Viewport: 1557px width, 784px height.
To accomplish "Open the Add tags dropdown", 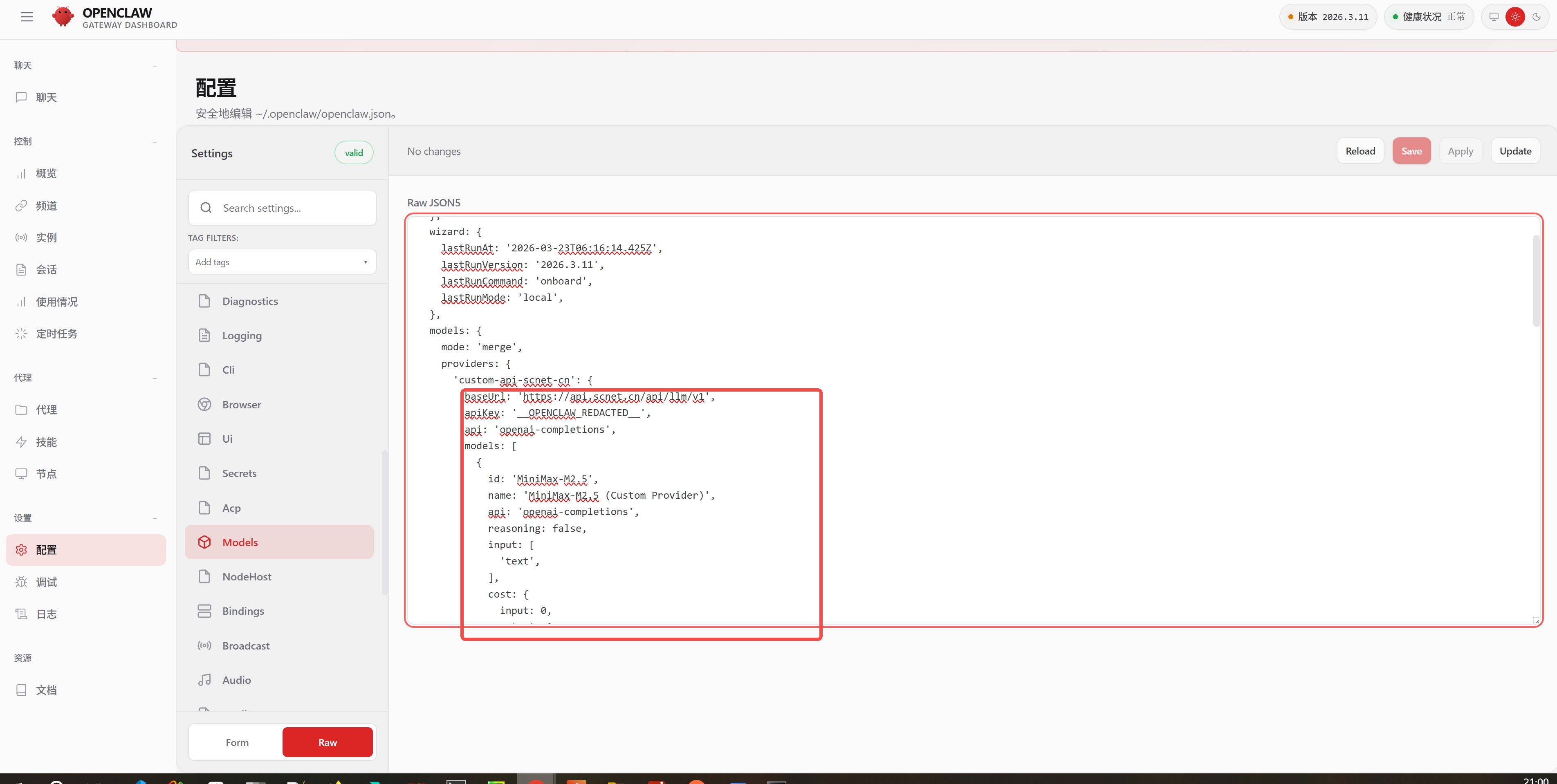I will tap(282, 262).
